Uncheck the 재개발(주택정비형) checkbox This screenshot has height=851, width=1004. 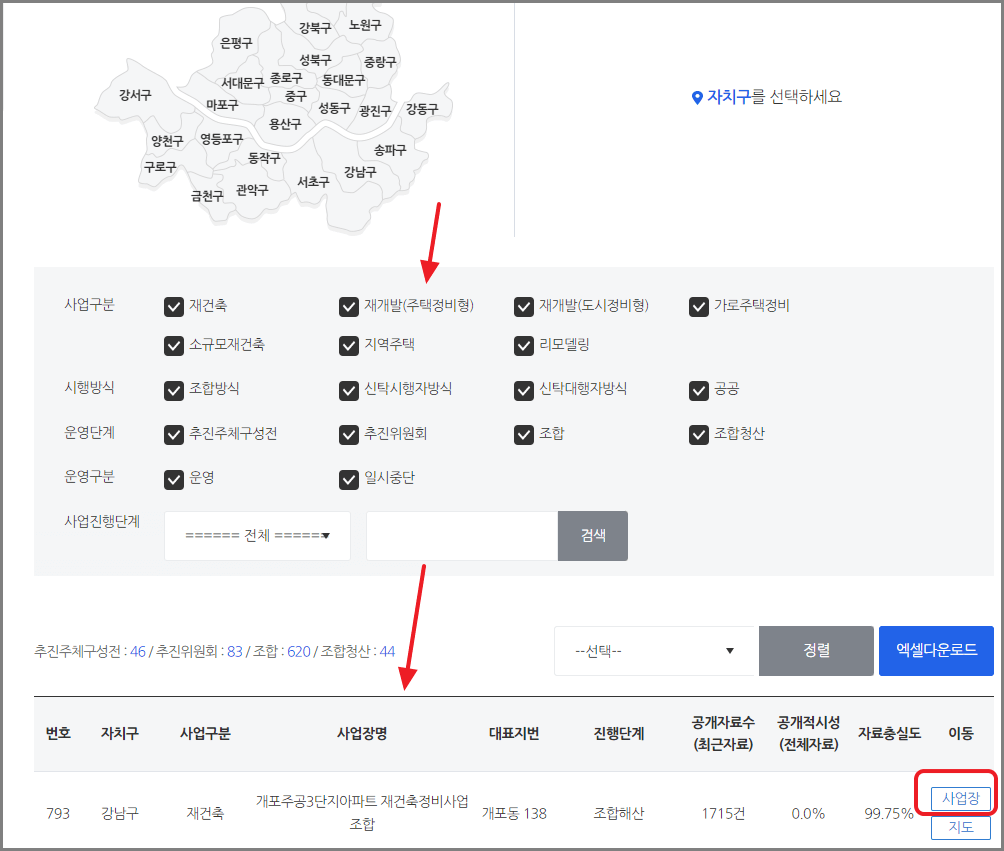click(348, 306)
